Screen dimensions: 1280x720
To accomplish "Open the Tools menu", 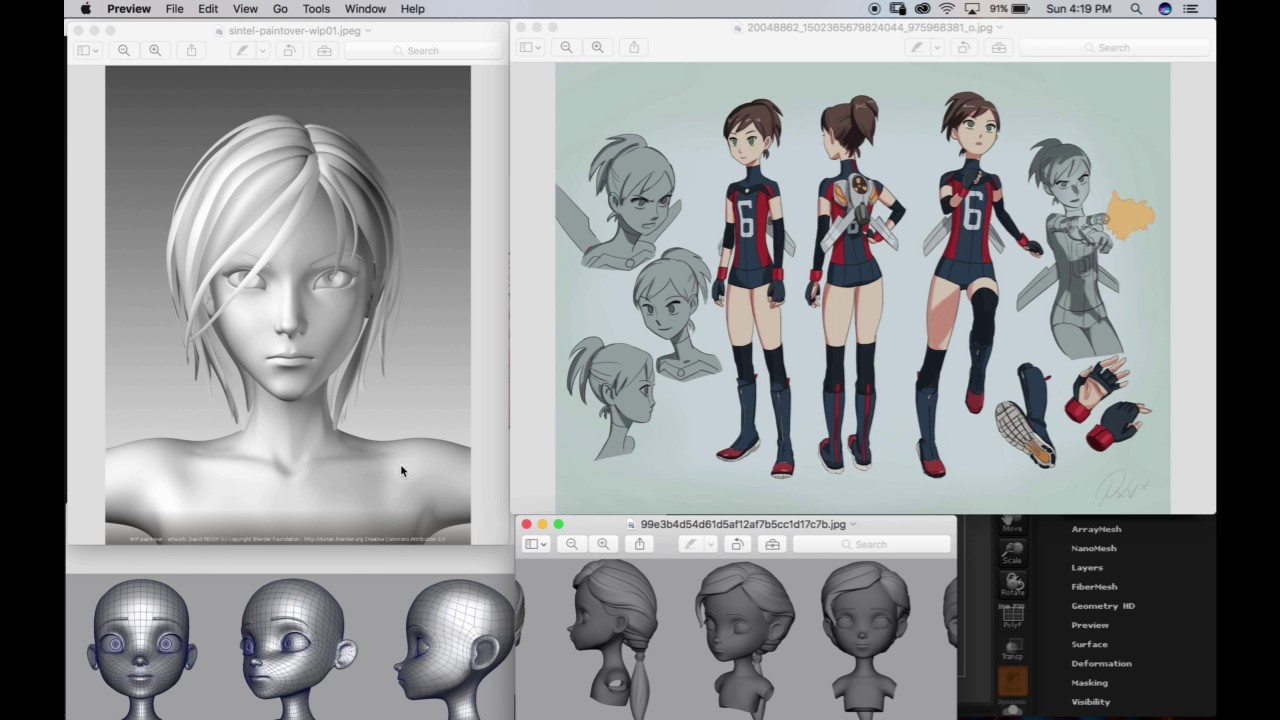I will tap(316, 9).
